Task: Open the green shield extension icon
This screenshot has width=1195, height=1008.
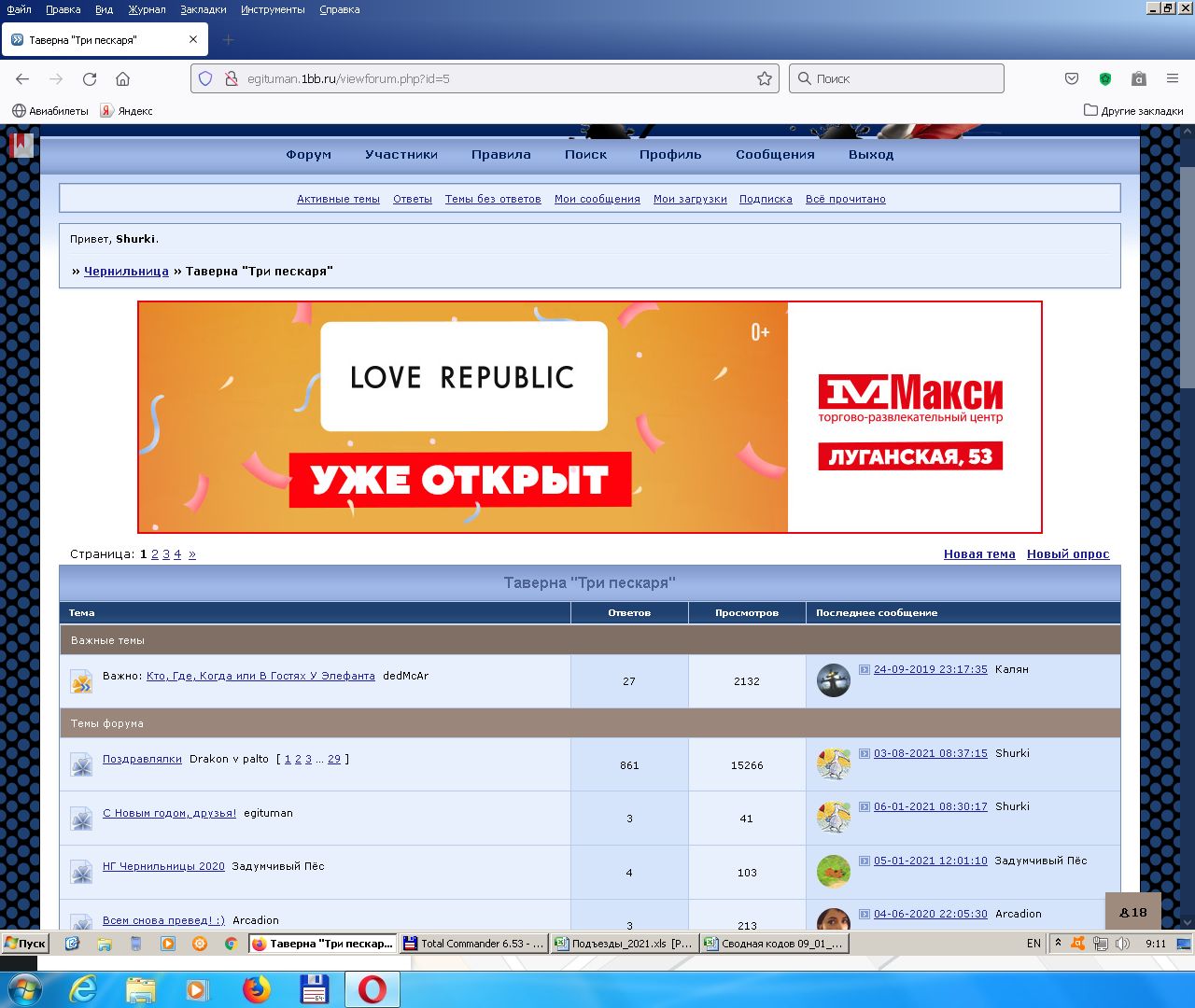Action: pos(1105,79)
